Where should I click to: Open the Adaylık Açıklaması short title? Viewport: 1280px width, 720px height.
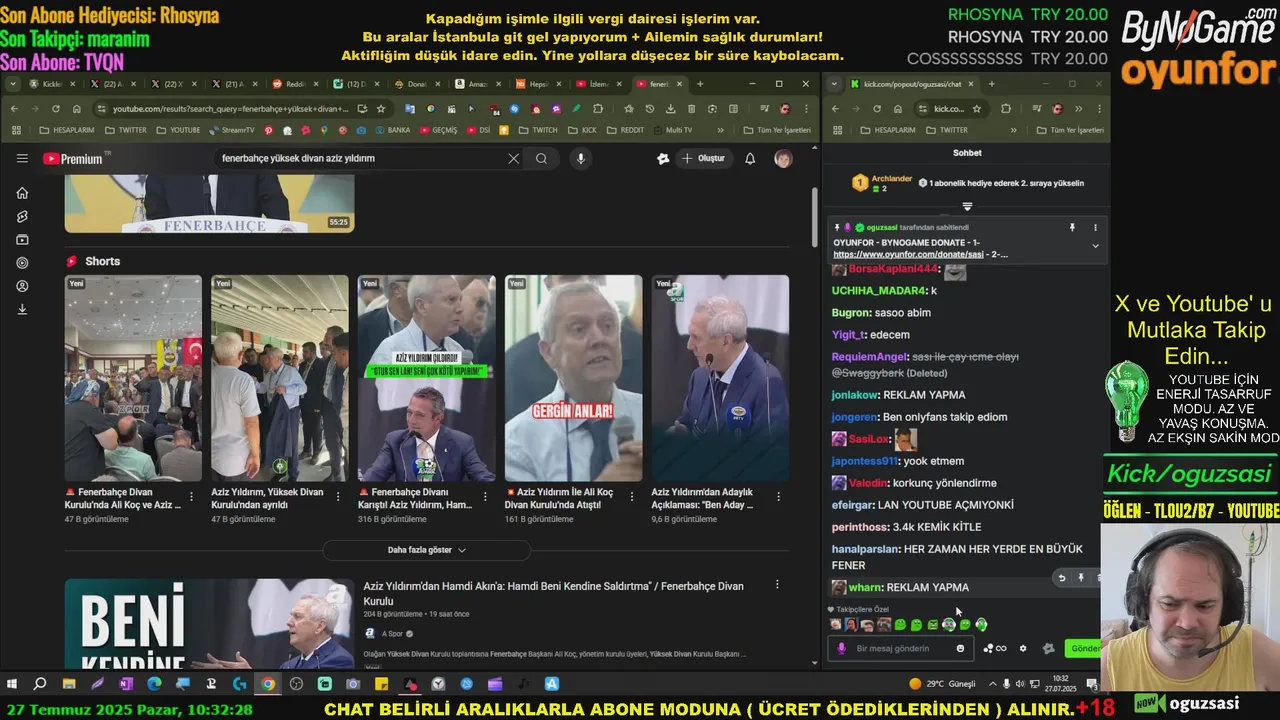[702, 498]
